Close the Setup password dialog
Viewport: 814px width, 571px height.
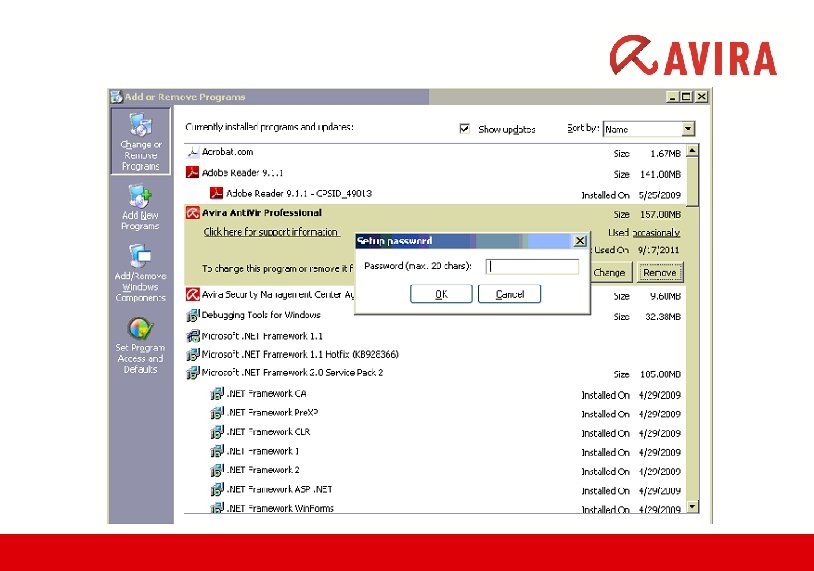point(580,241)
